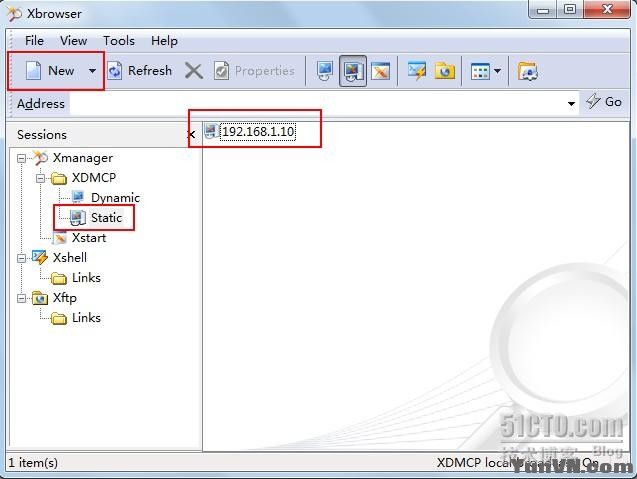Select the 192.168.1.10 session item
Screen dimensions: 637x479
point(258,132)
